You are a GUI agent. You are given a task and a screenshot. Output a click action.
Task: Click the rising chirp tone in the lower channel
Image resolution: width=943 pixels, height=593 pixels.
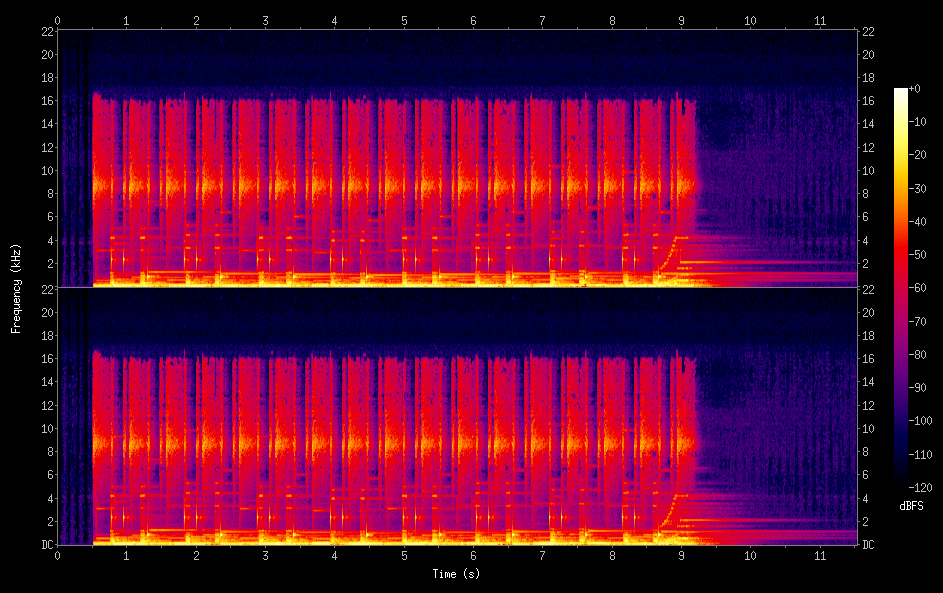tap(668, 510)
